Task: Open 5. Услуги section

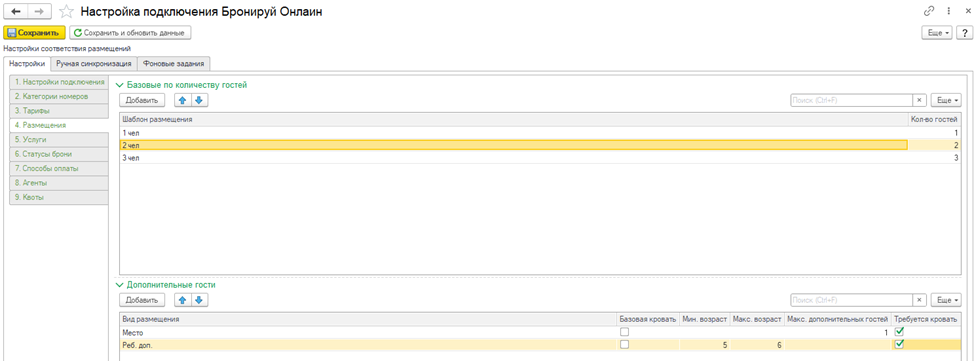Action: coord(60,140)
